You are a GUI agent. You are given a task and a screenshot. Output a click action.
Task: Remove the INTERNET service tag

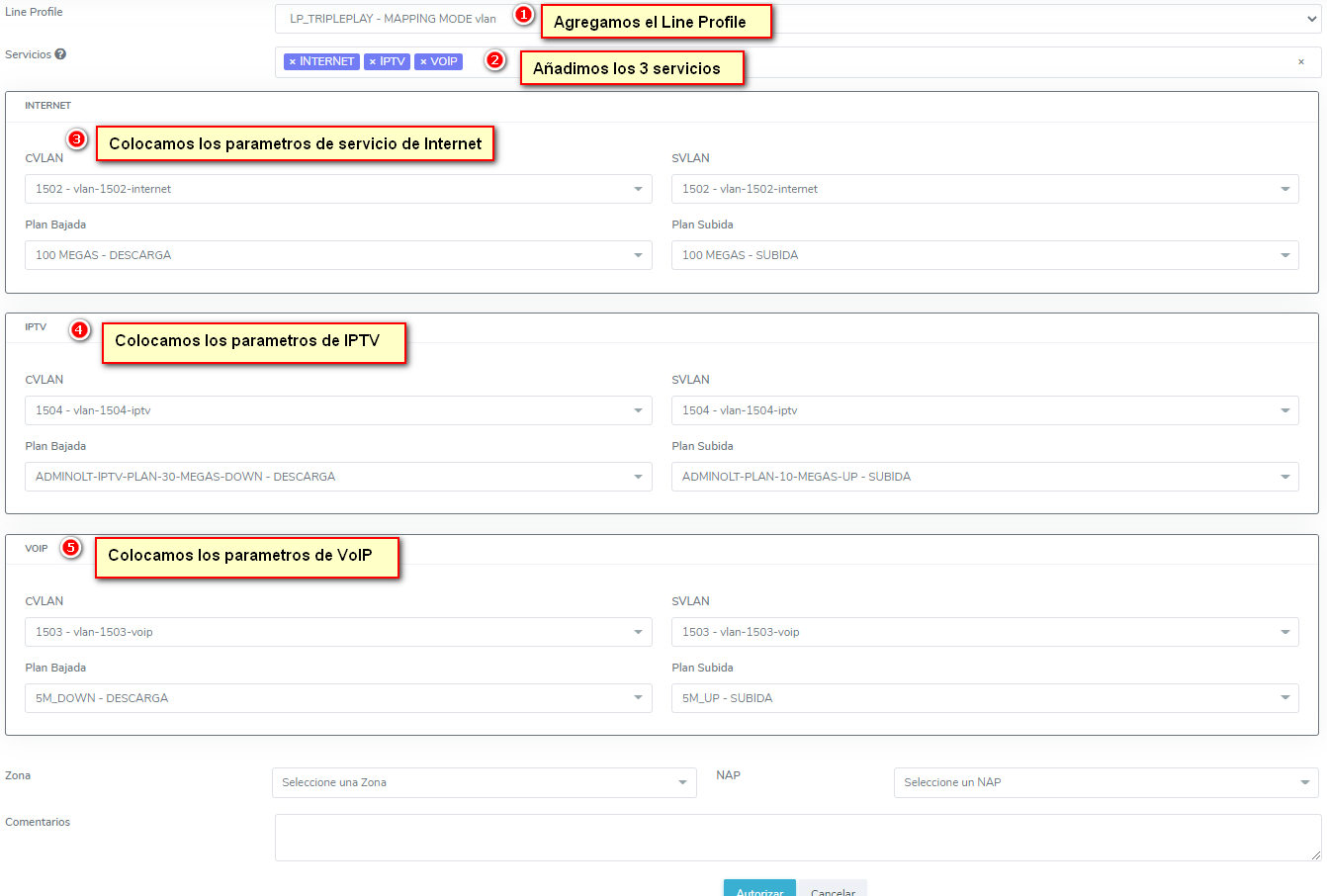[293, 62]
